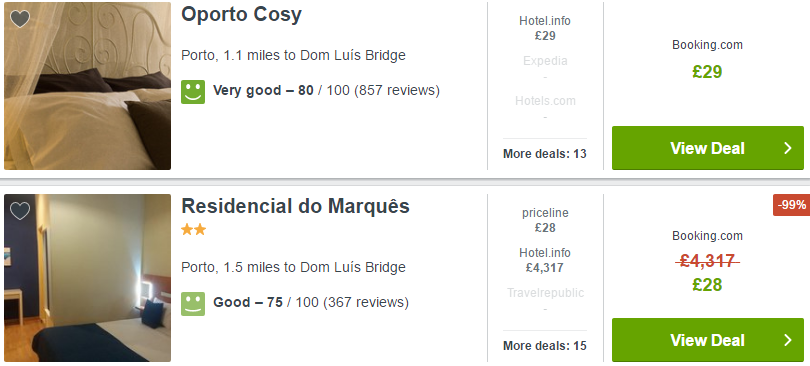Select the priceline £28 deal

[x=545, y=220]
